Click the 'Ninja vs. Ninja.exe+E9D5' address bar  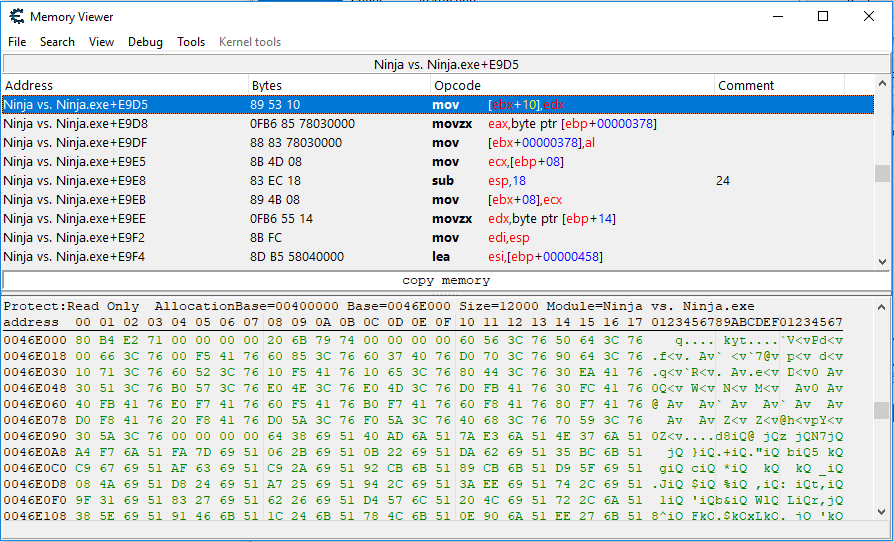click(x=446, y=64)
